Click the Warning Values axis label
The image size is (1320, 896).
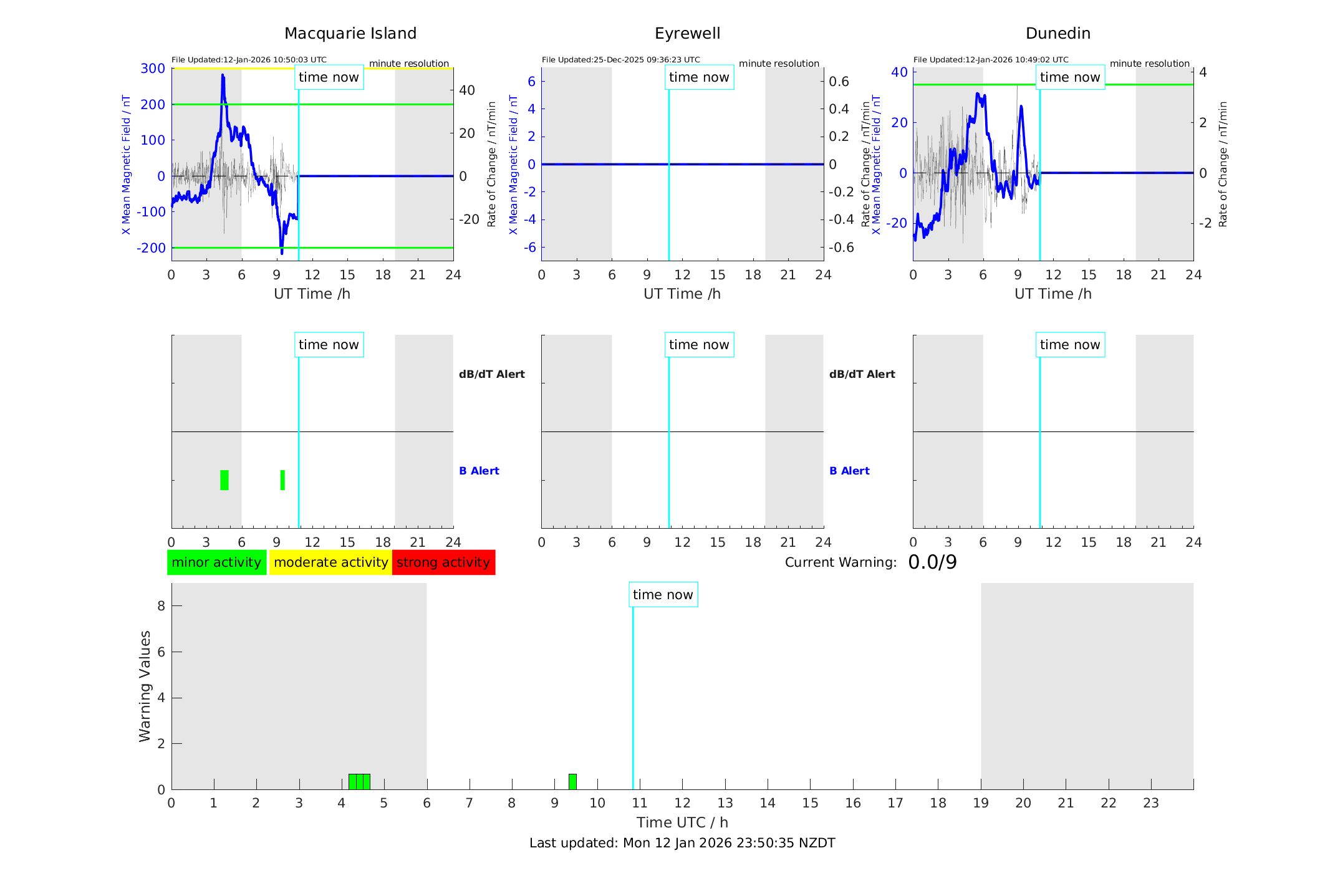145,686
